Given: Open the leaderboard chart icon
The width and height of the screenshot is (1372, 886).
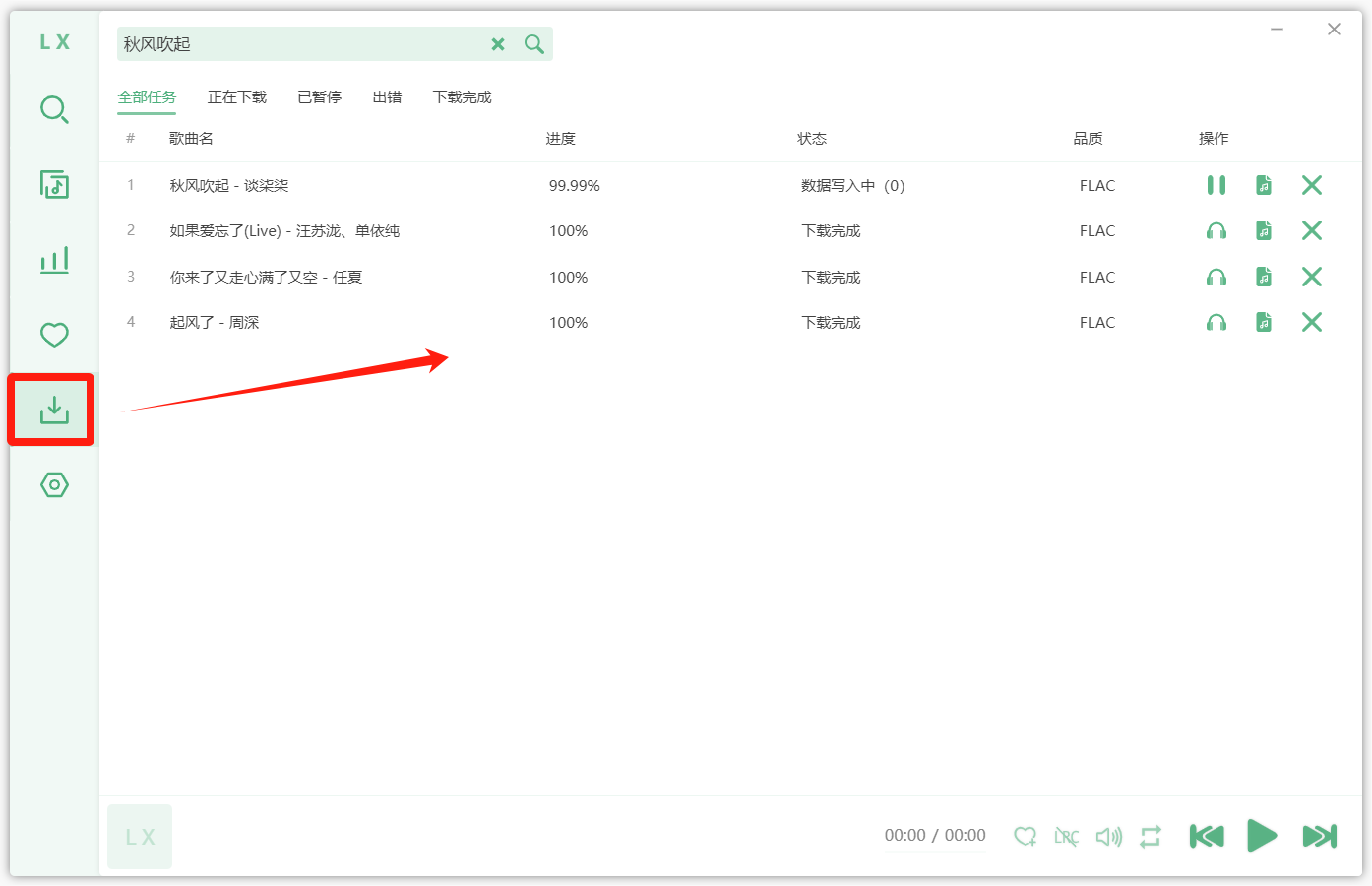Looking at the screenshot, I should [x=54, y=260].
